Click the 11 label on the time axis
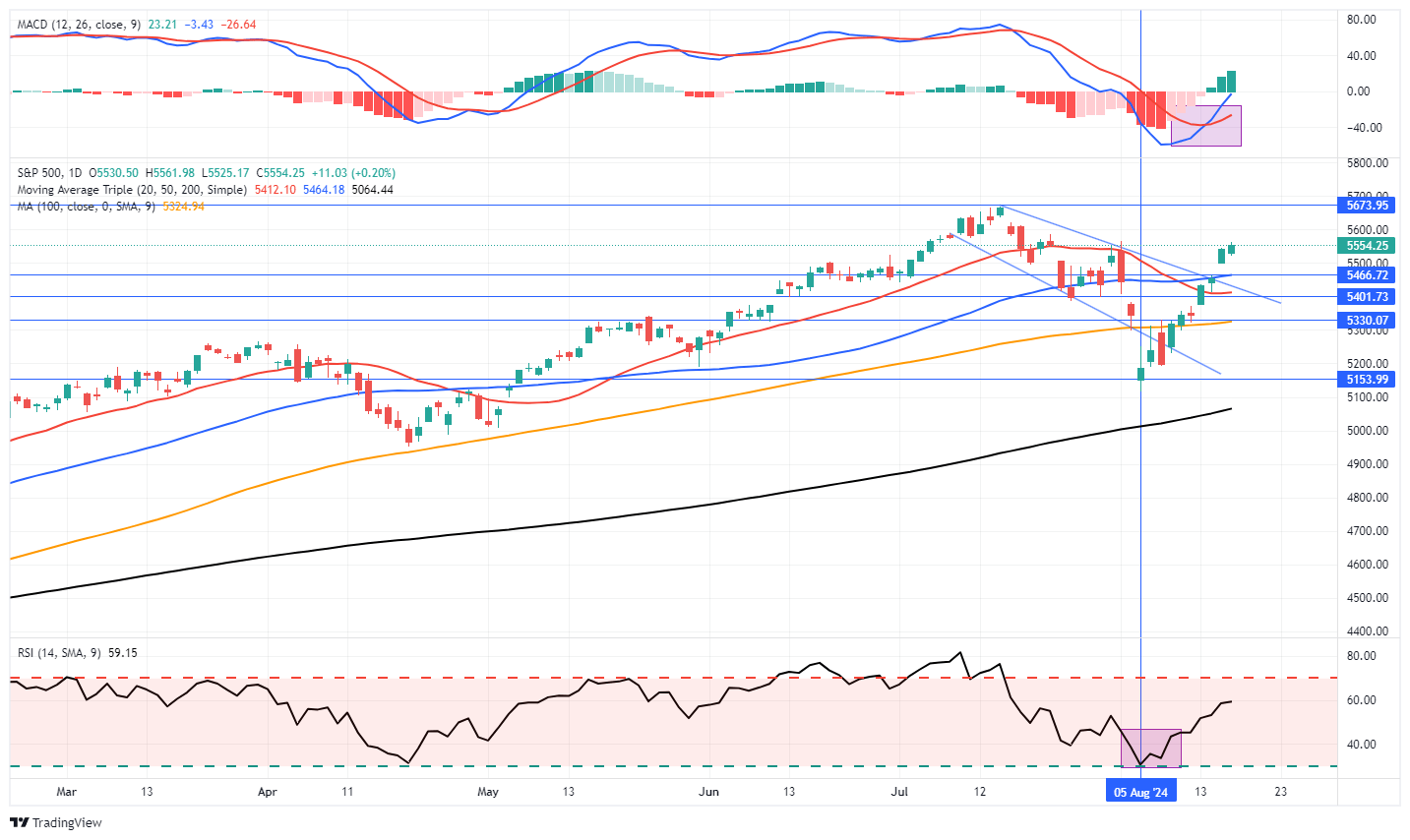Image resolution: width=1410 pixels, height=840 pixels. click(x=347, y=791)
